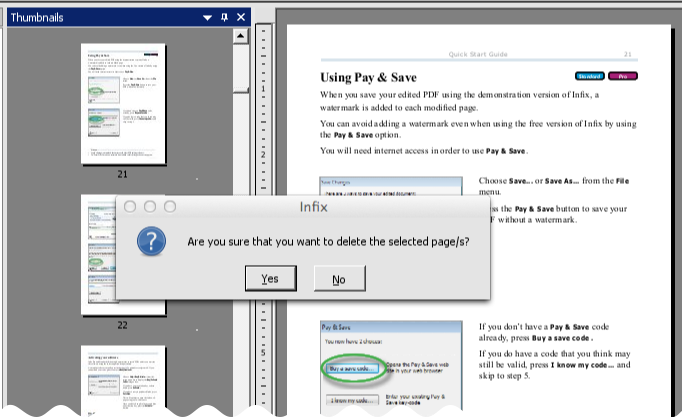Click the circled Buy a save code image

point(351,368)
